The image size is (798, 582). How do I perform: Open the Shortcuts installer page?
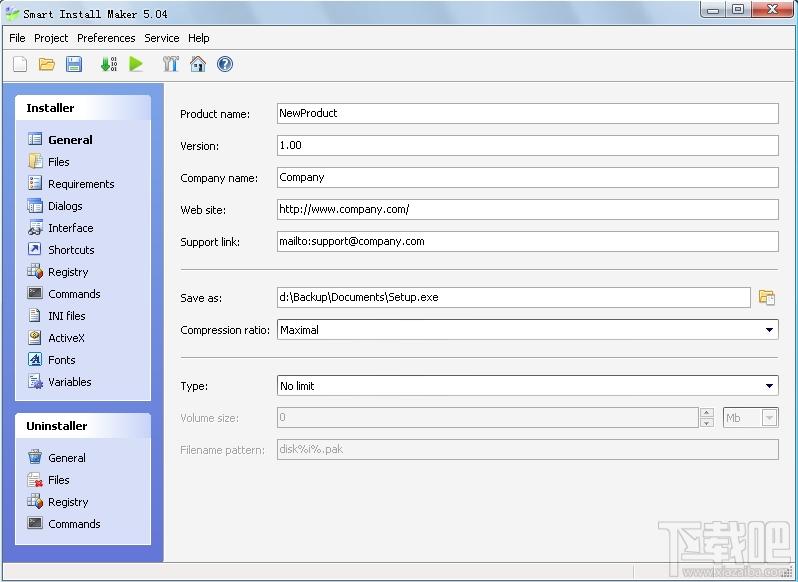point(71,250)
